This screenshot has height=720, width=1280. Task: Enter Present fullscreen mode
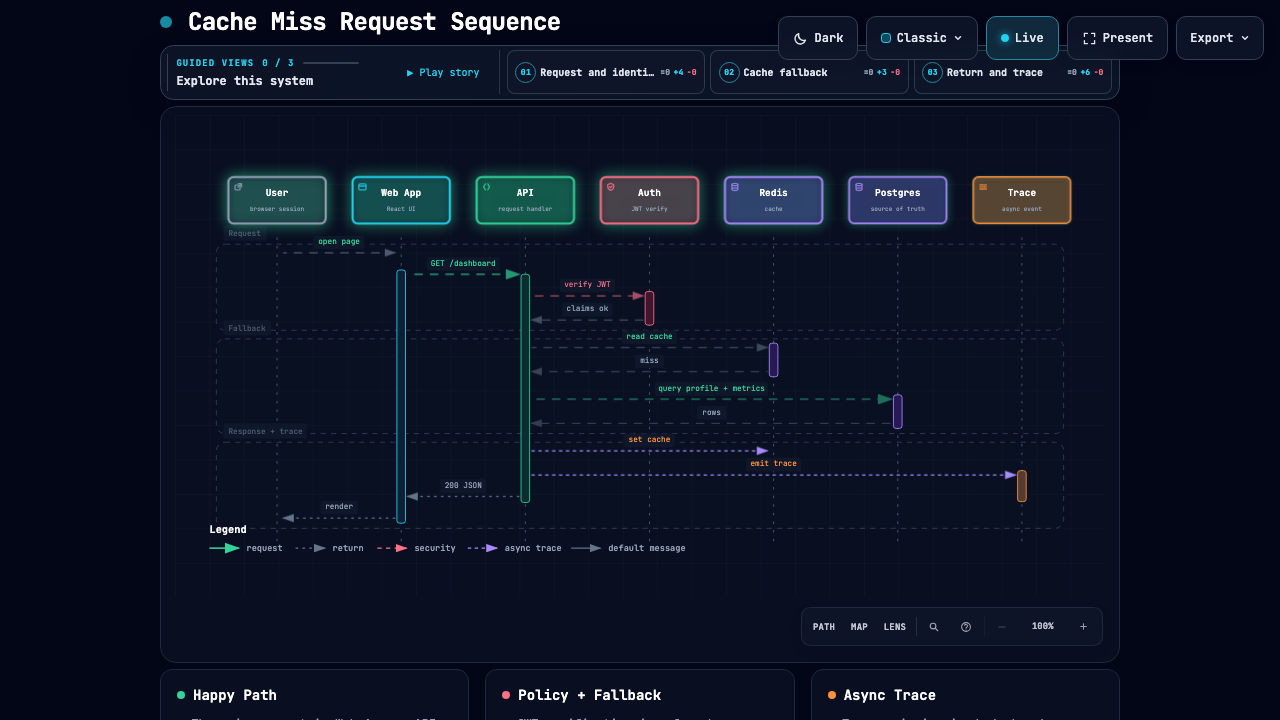point(1117,38)
